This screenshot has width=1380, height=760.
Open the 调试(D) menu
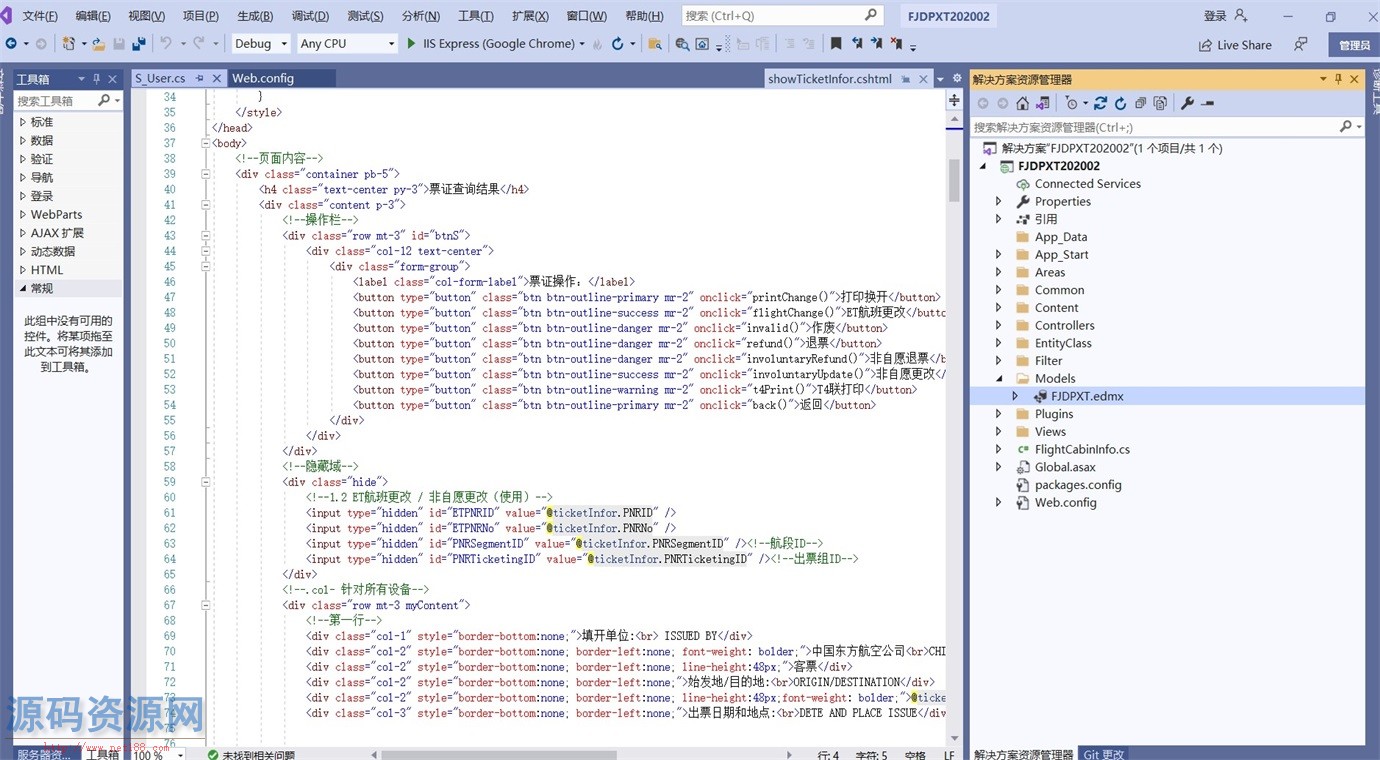(310, 16)
